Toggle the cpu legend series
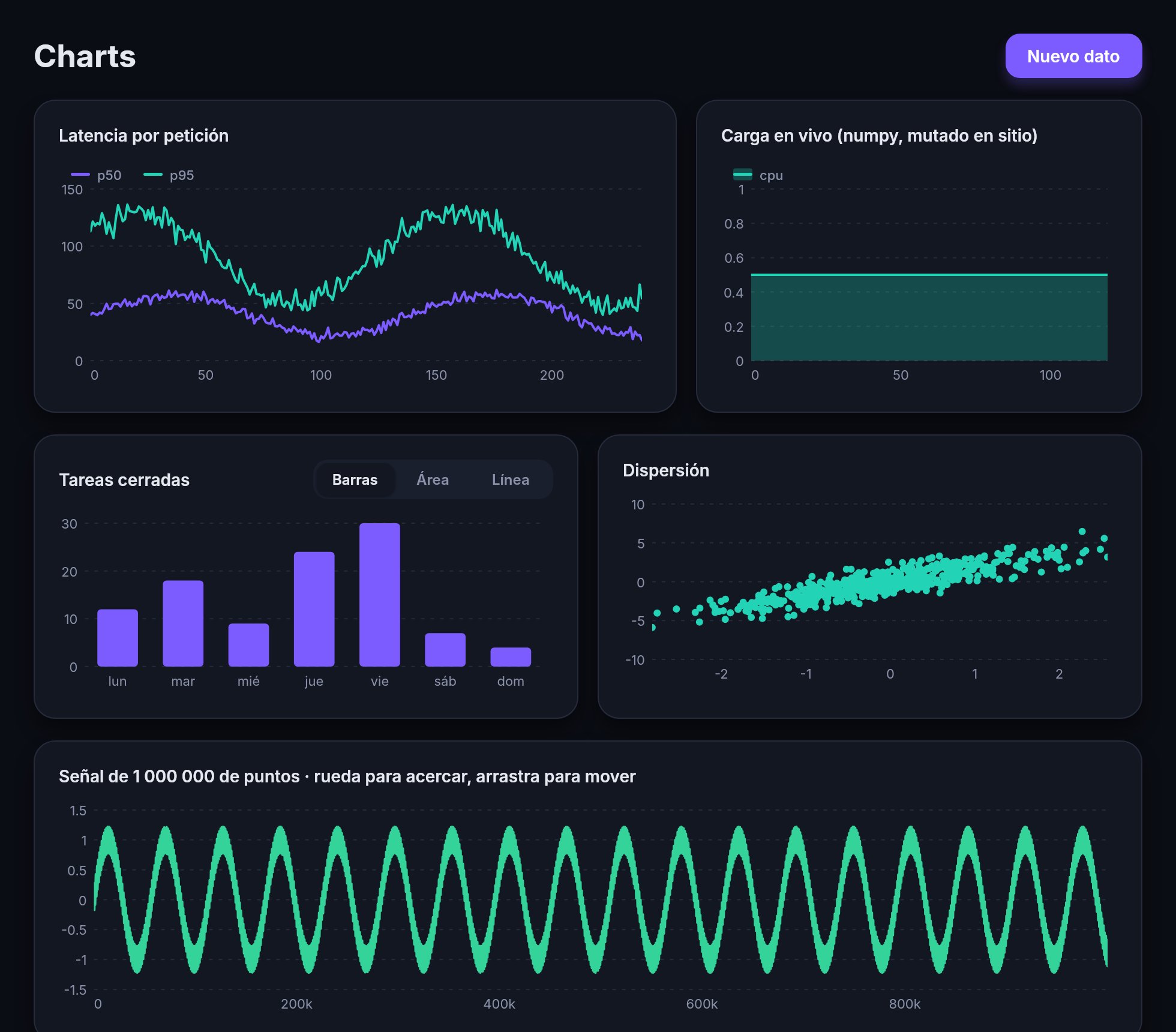1176x1032 pixels. click(x=758, y=175)
